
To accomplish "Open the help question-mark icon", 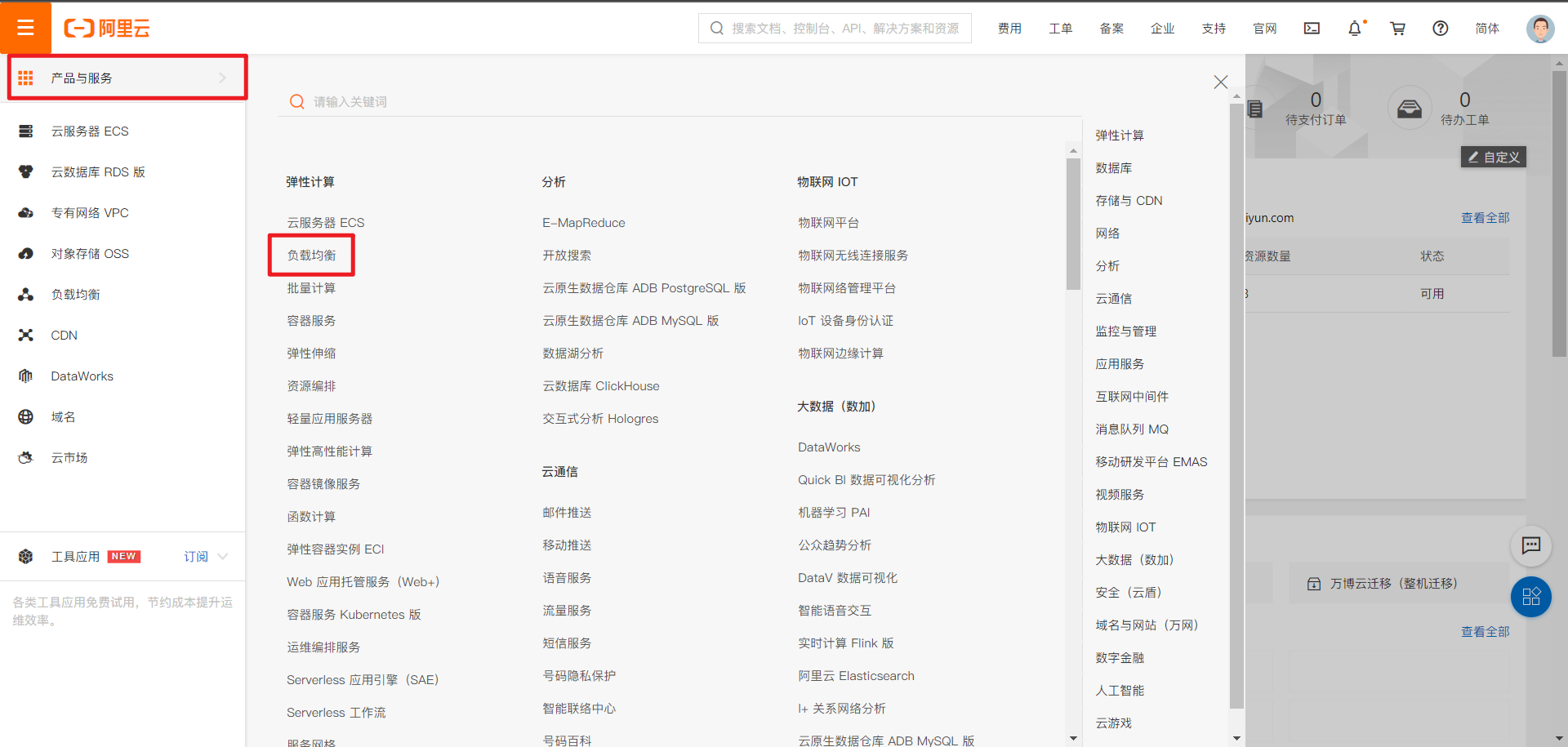I will coord(1441,29).
